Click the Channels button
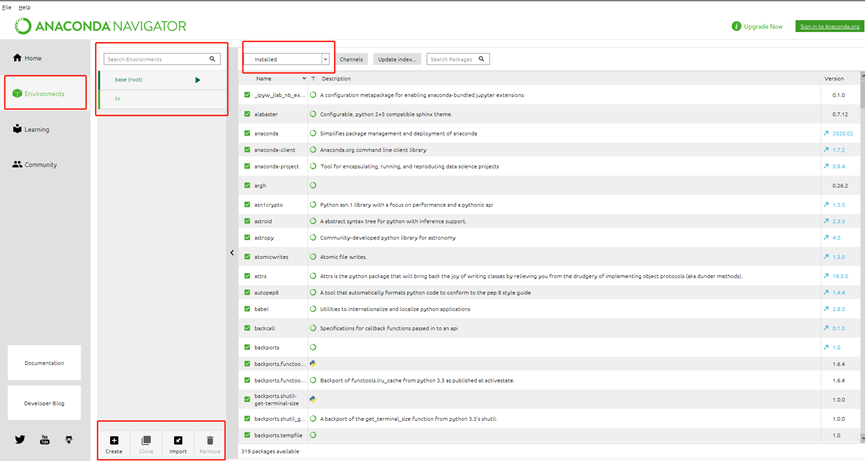The height and width of the screenshot is (461, 865). tap(351, 59)
